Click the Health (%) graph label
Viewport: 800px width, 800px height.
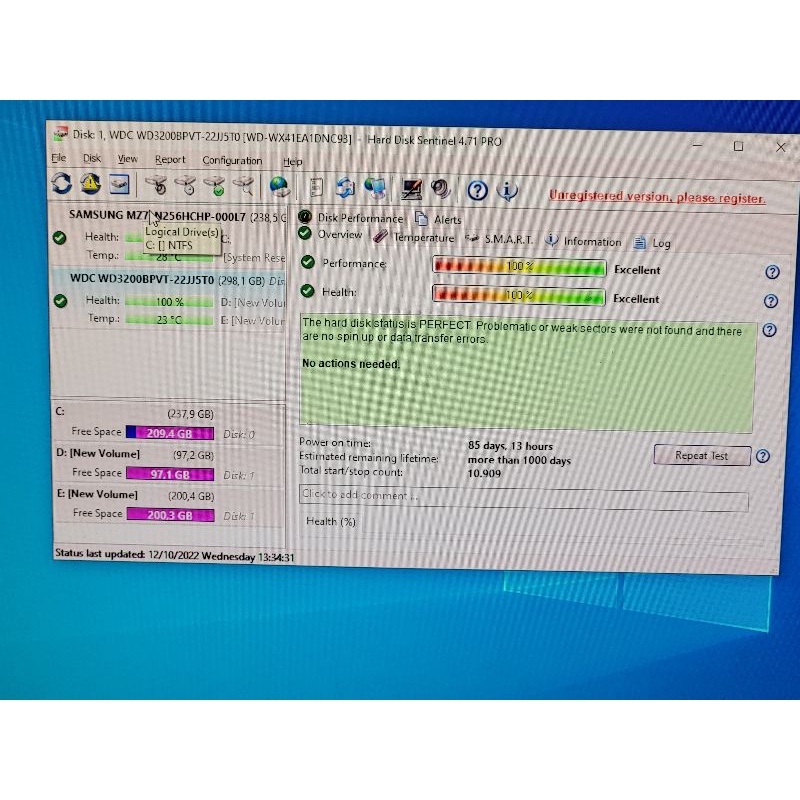tap(331, 521)
